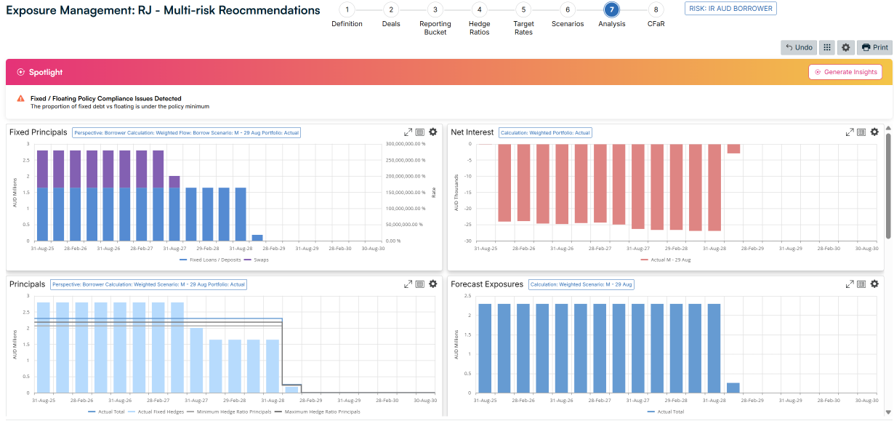Click the Net Interest chart title
The height and width of the screenshot is (421, 894).
(472, 132)
